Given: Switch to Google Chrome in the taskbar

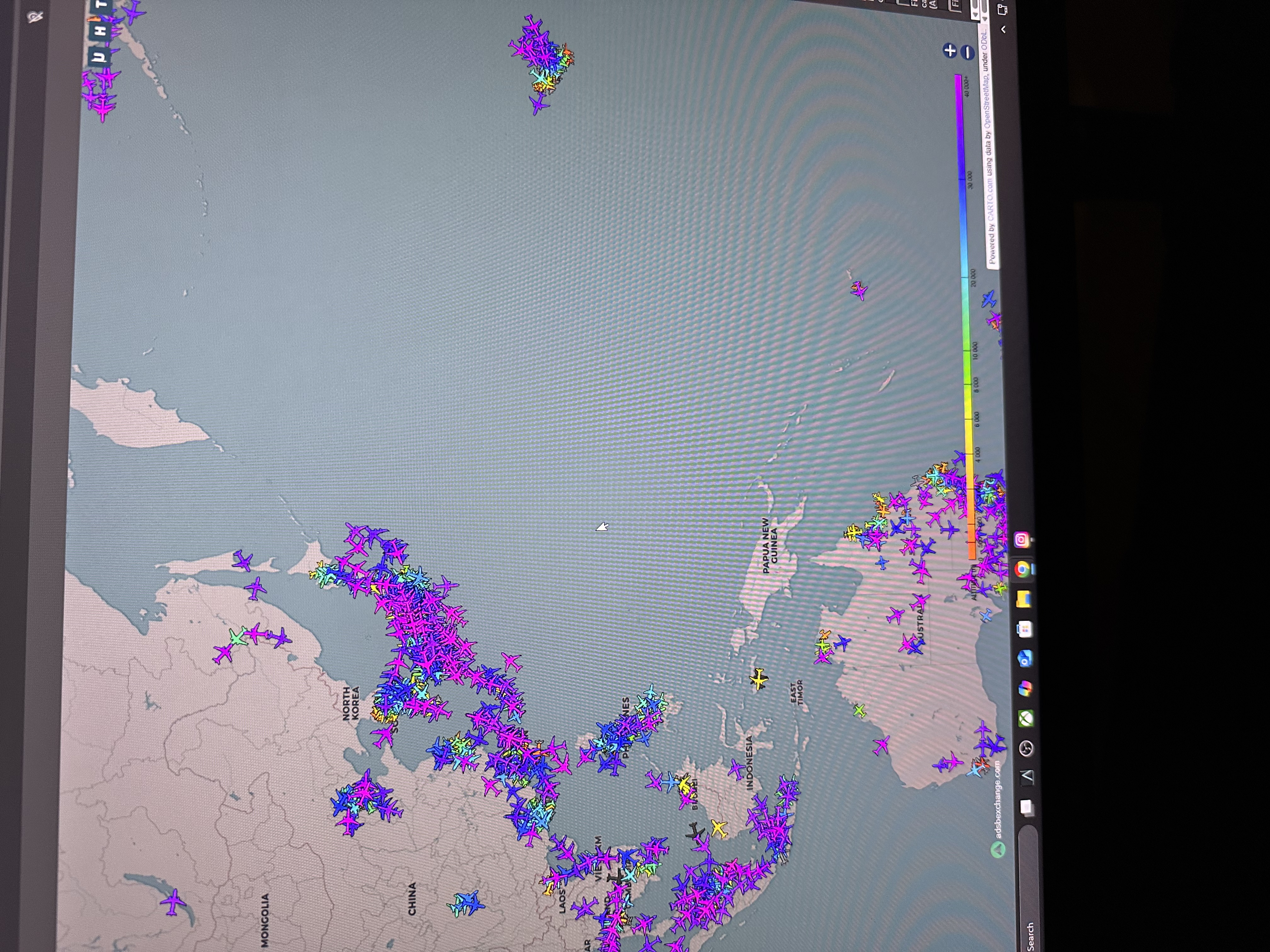Looking at the screenshot, I should (1022, 569).
